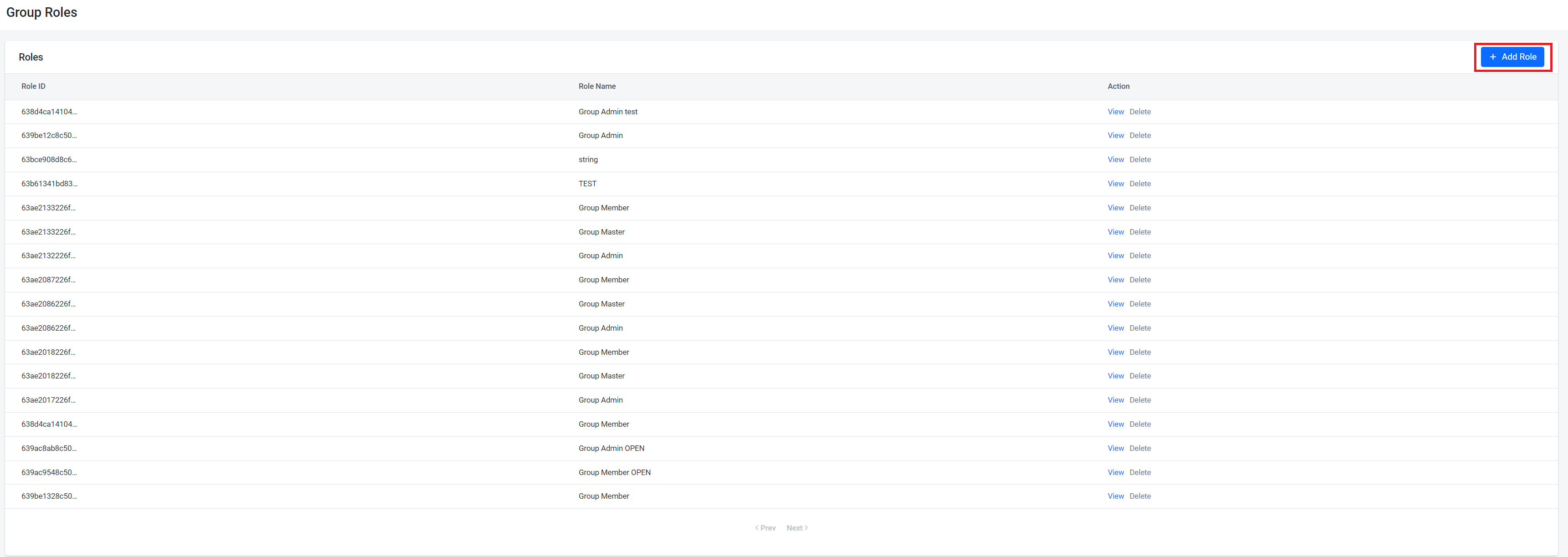Select role ID 63bce908d8c6...
Image resolution: width=1568 pixels, height=557 pixels.
tap(49, 160)
